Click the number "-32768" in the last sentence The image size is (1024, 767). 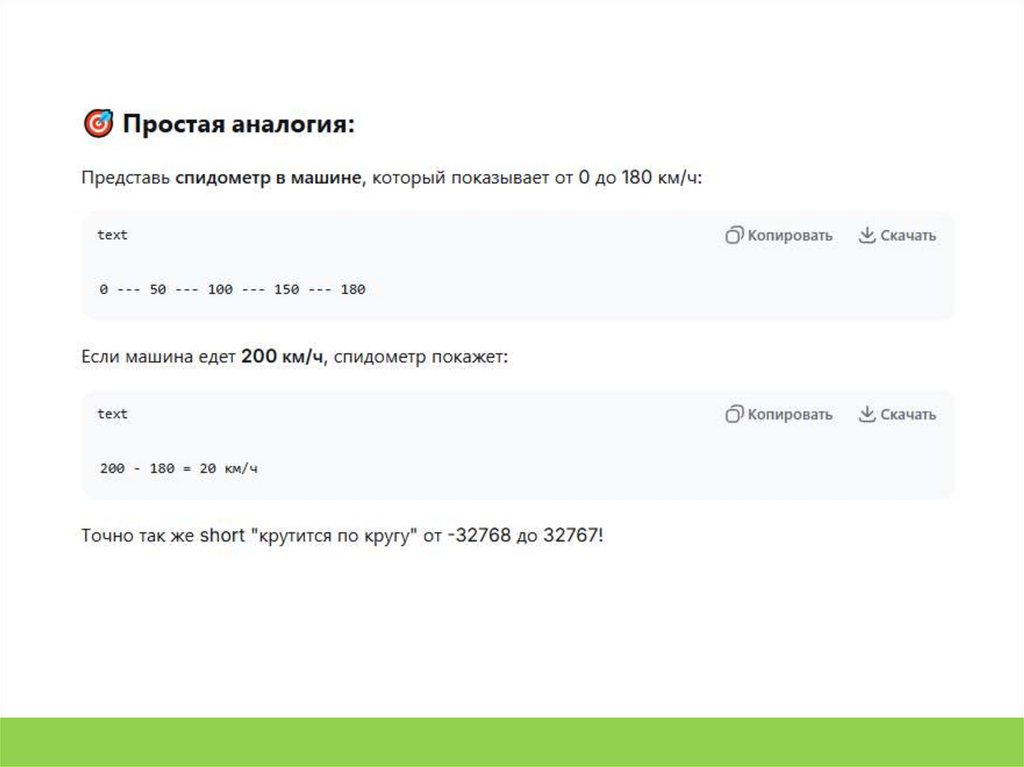[478, 536]
